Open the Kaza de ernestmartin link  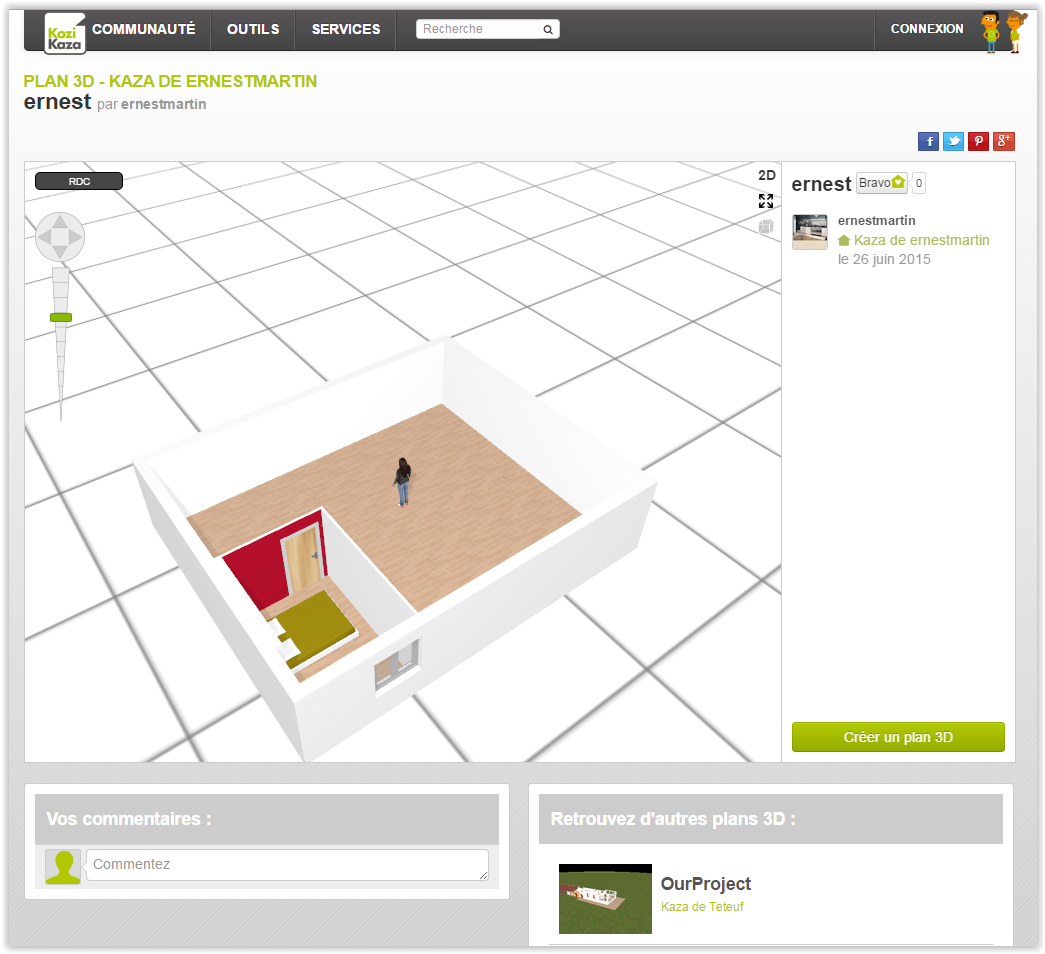click(x=921, y=240)
